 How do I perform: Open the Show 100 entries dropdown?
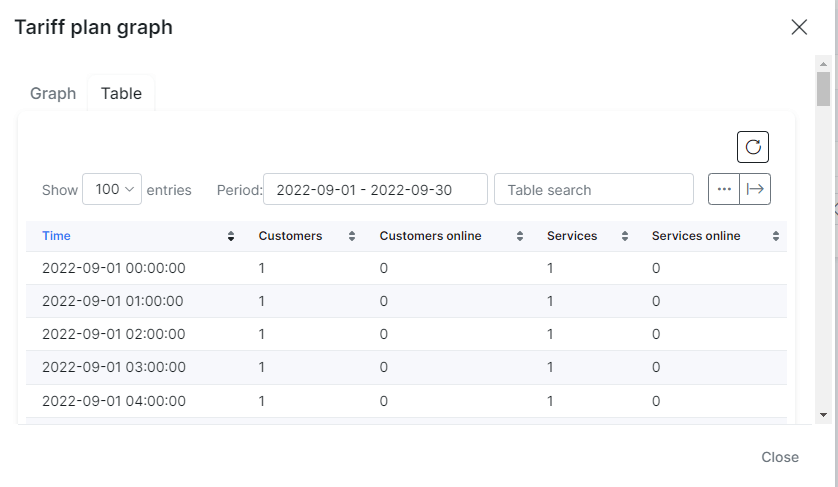click(112, 189)
